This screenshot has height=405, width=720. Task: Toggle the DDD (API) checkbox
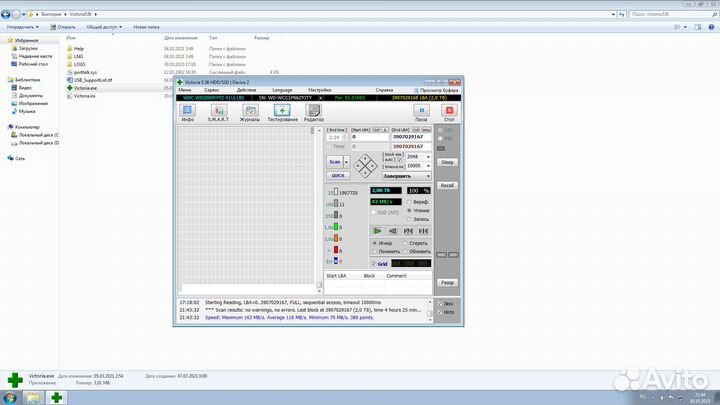click(374, 213)
